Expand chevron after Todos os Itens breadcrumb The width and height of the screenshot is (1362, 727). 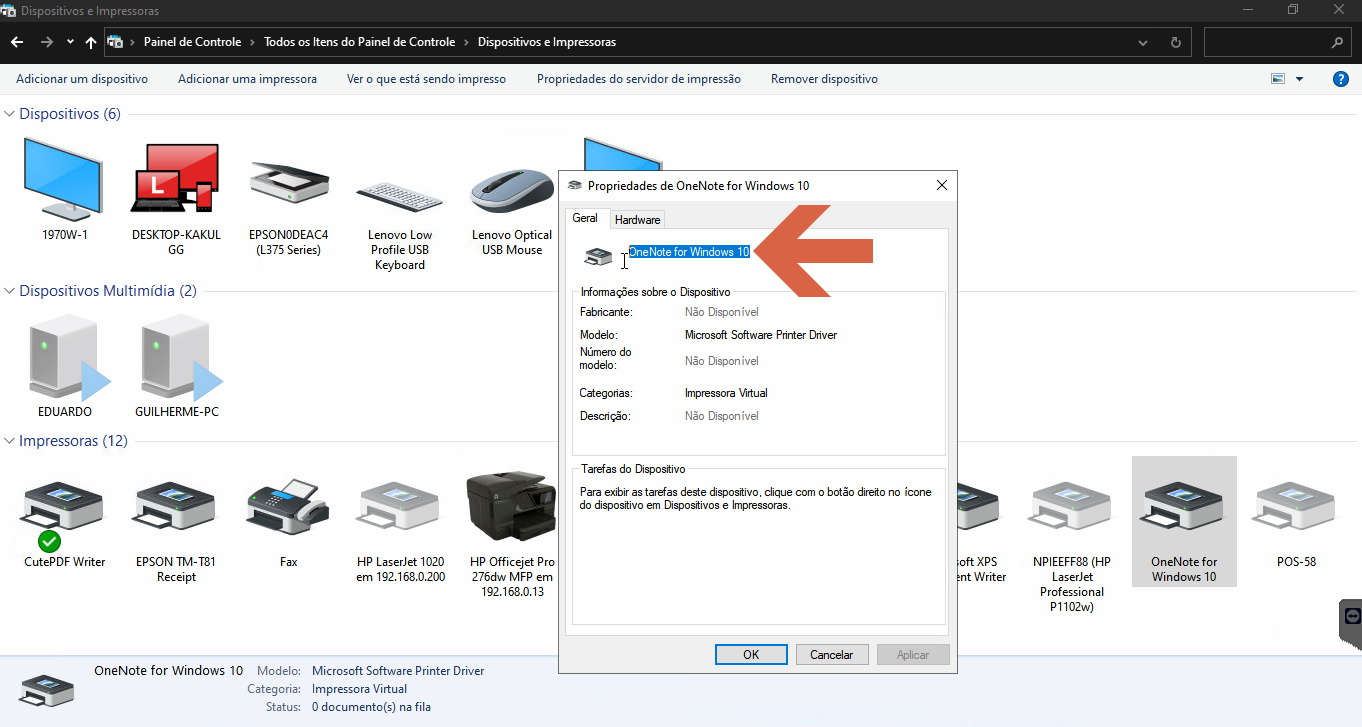pos(466,42)
